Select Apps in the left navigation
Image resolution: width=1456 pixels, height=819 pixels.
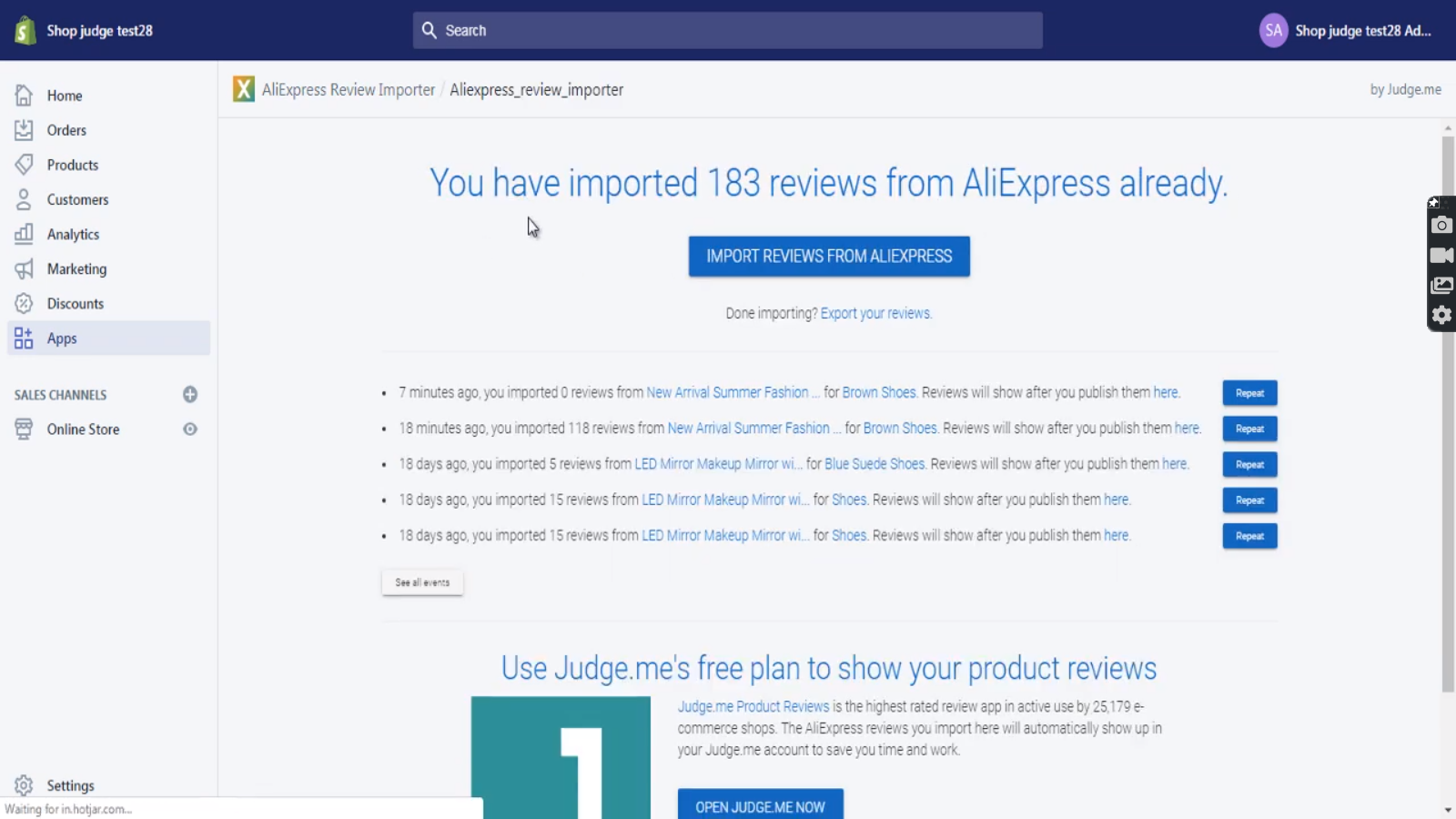[62, 339]
